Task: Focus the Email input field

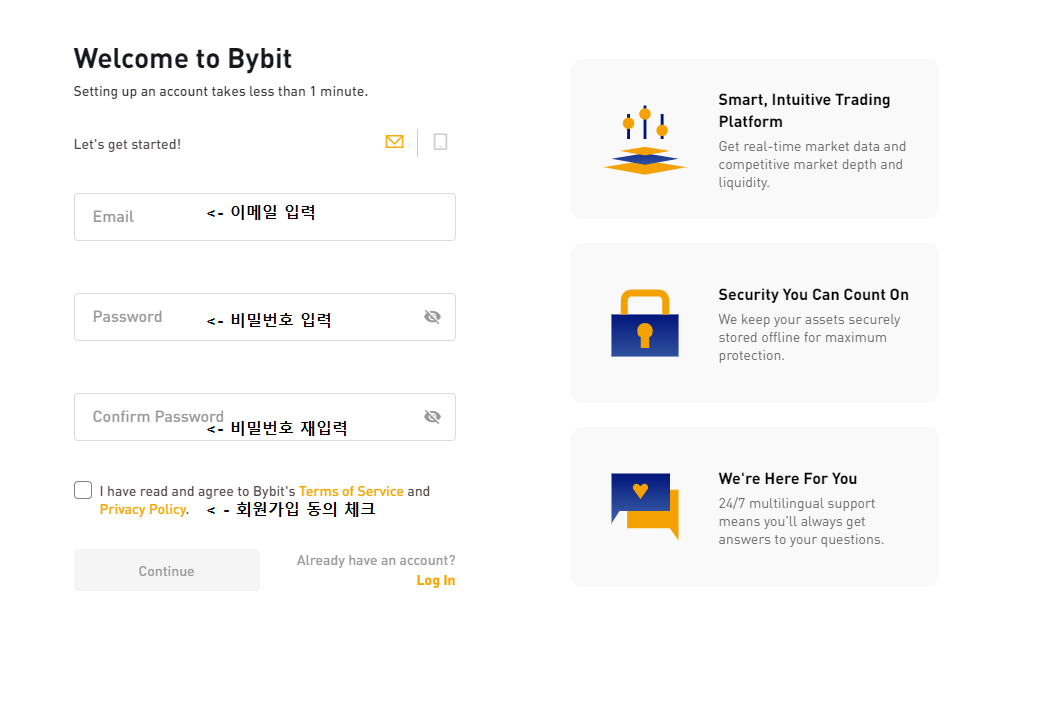Action: pyautogui.click(x=265, y=217)
